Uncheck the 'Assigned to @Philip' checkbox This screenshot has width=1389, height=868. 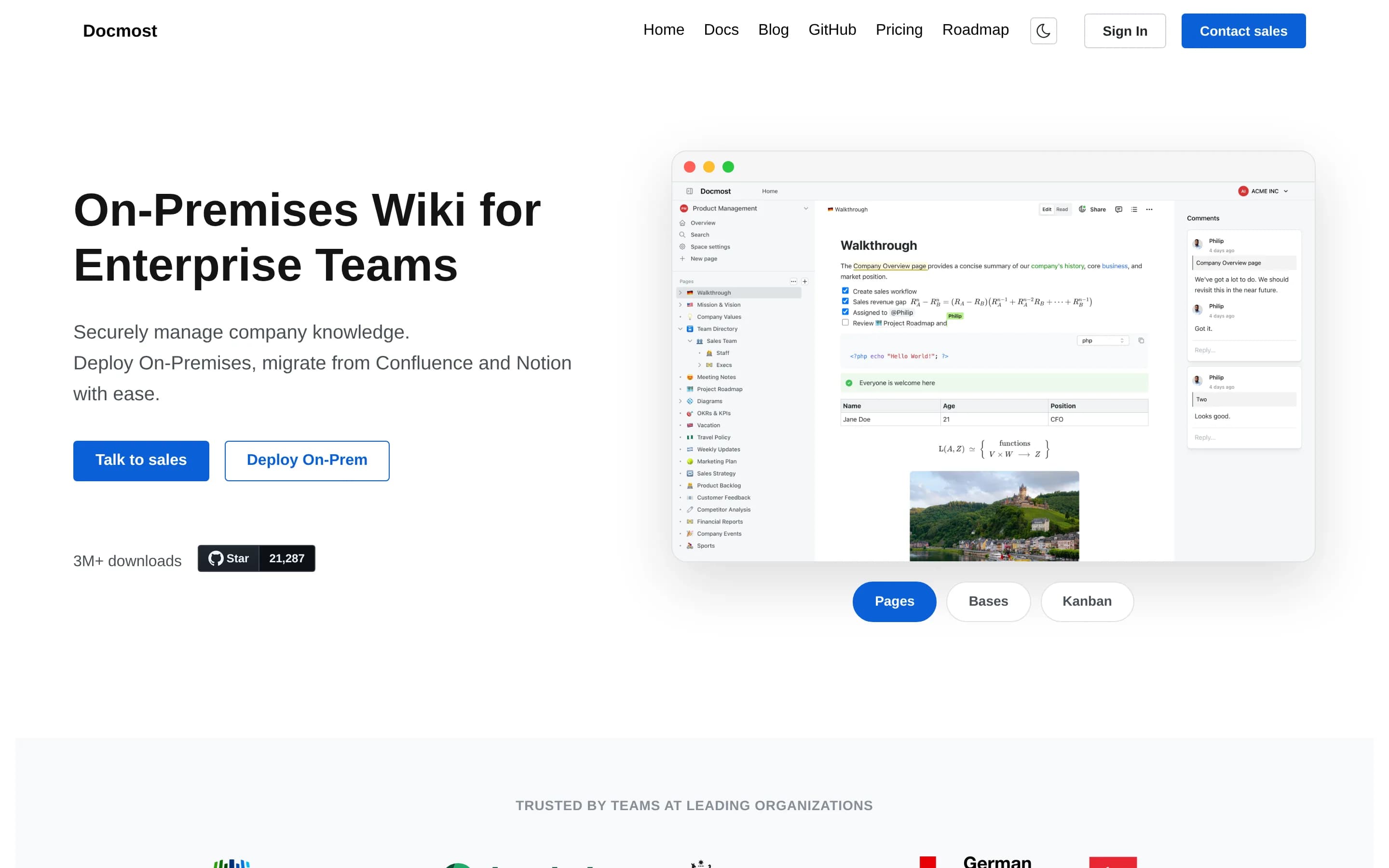[845, 312]
